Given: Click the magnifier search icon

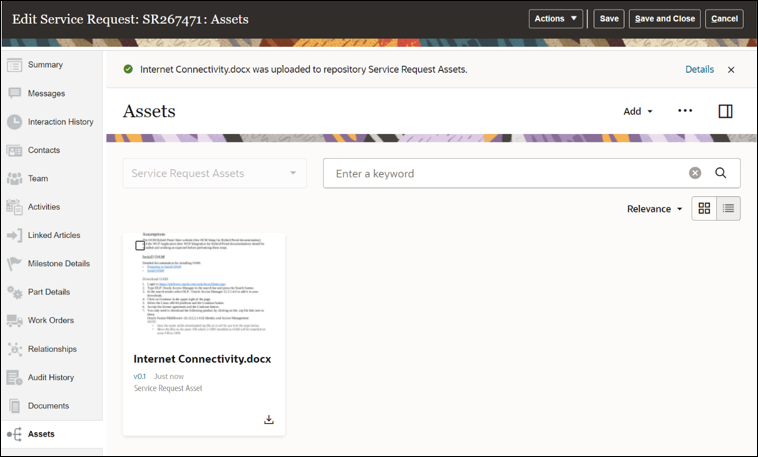Looking at the screenshot, I should click(x=720, y=173).
